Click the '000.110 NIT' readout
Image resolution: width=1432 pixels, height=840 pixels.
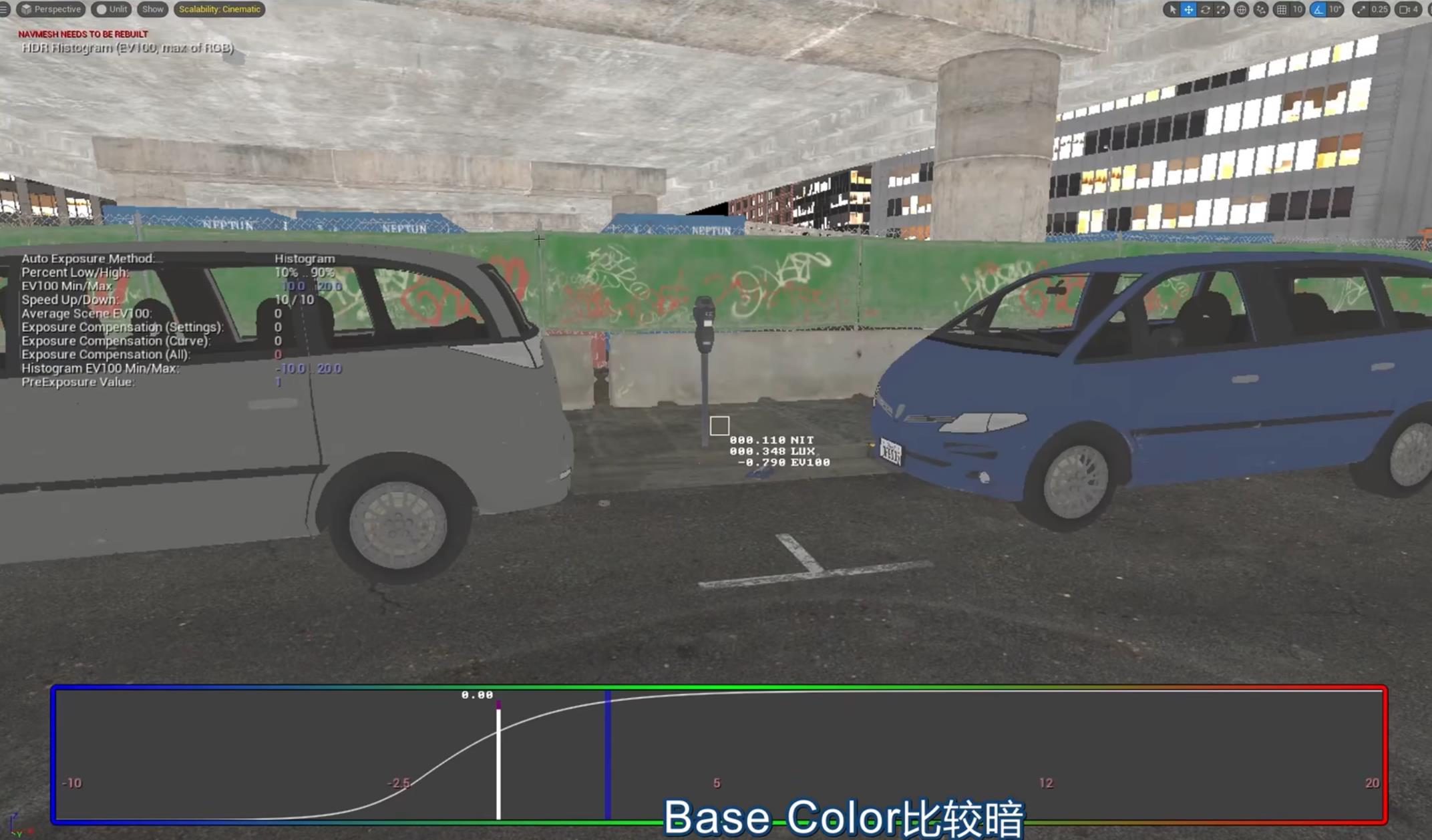point(771,440)
